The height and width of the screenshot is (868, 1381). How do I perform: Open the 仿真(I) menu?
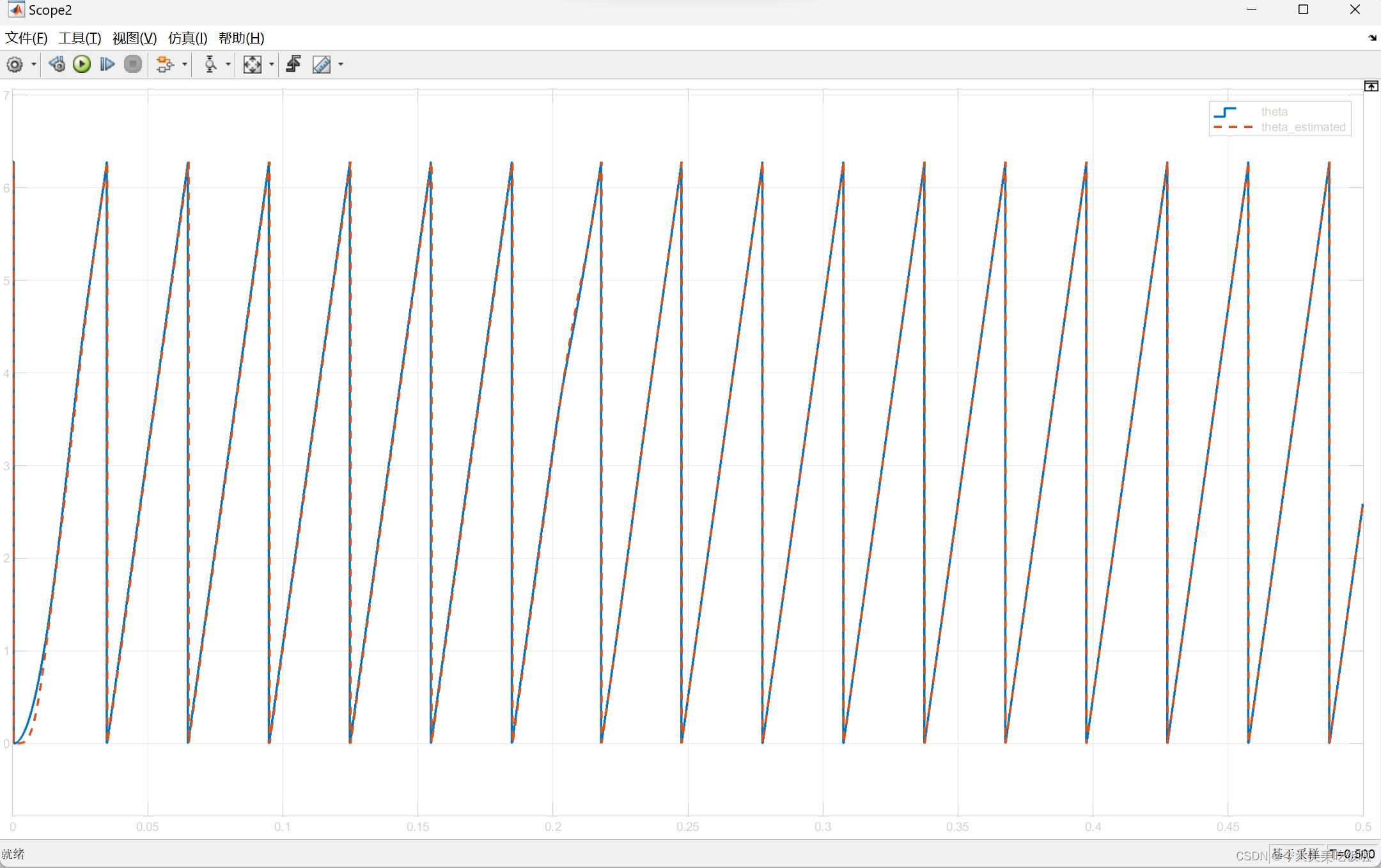(x=187, y=38)
